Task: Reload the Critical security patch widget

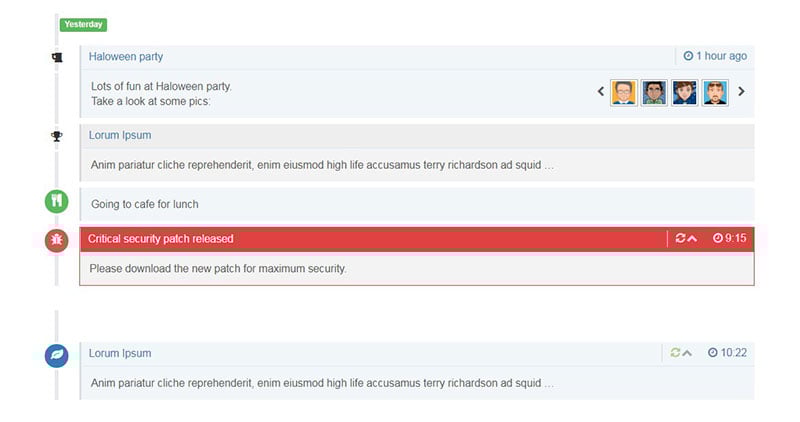Action: [x=680, y=238]
